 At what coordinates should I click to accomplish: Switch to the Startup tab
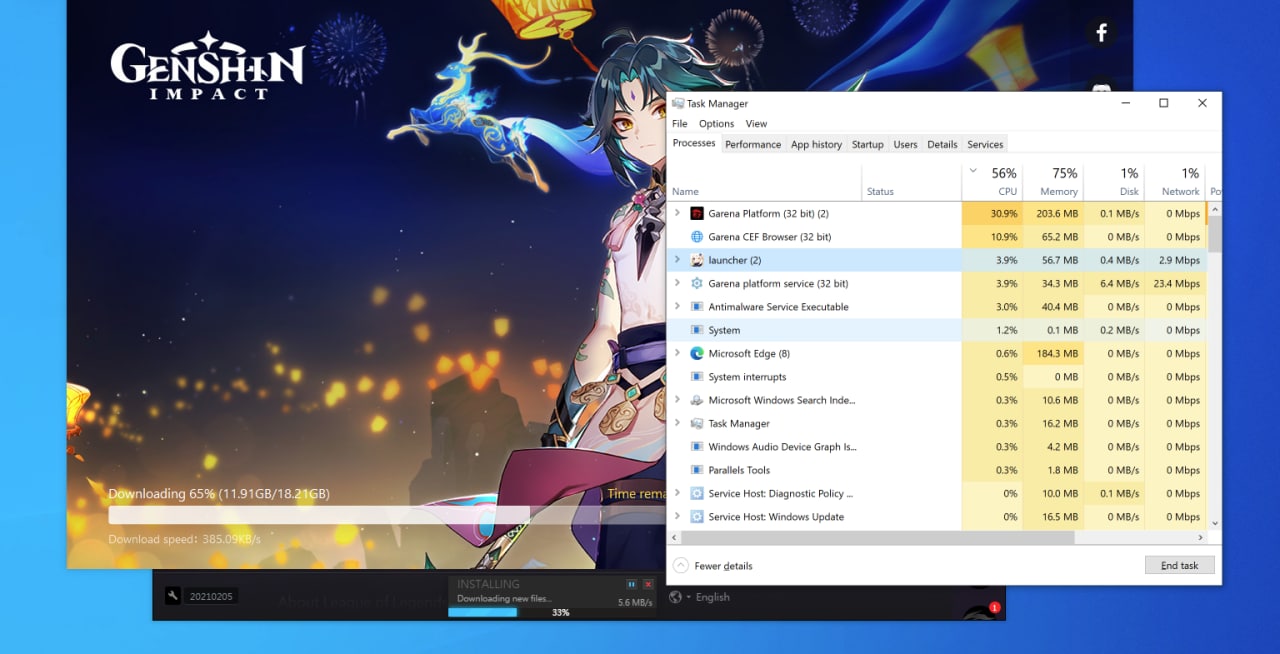867,144
